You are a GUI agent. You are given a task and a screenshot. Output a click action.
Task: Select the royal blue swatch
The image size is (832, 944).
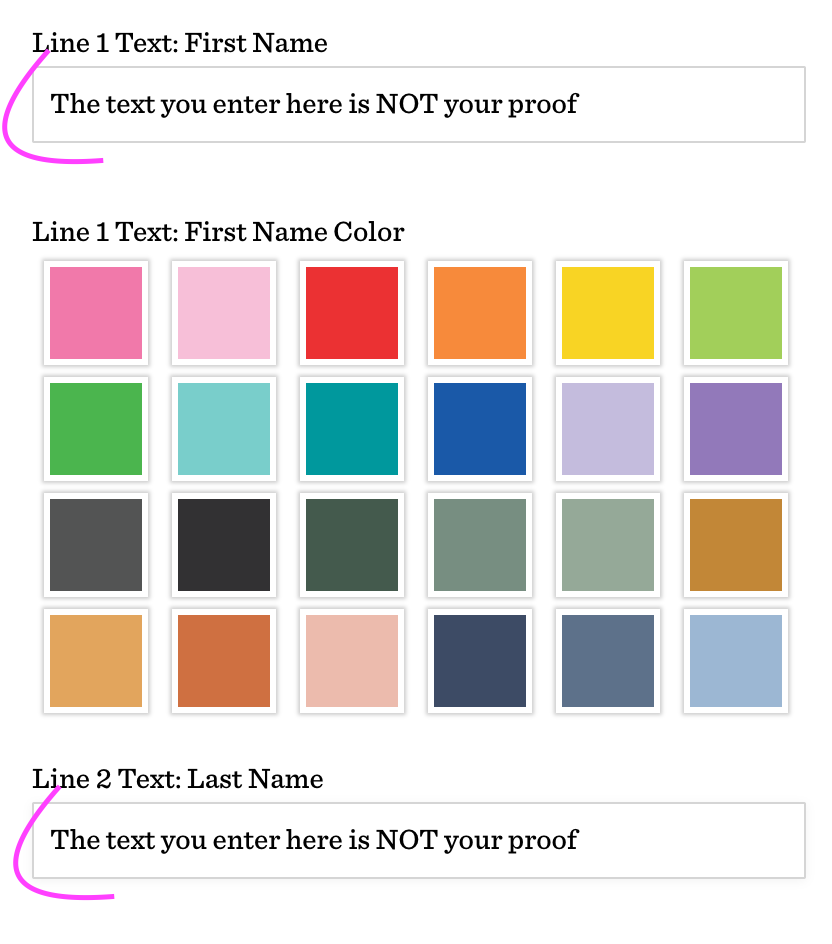(x=480, y=429)
